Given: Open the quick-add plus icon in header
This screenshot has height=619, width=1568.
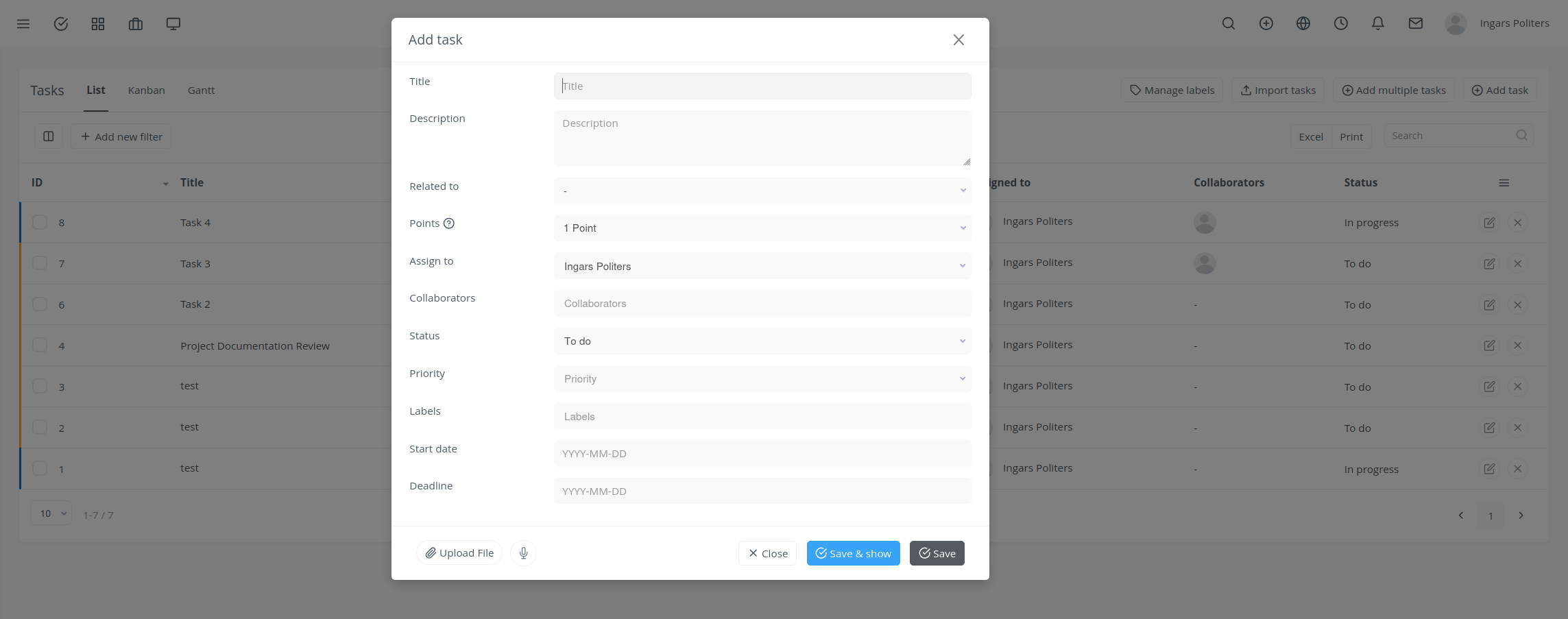Looking at the screenshot, I should point(1266,23).
